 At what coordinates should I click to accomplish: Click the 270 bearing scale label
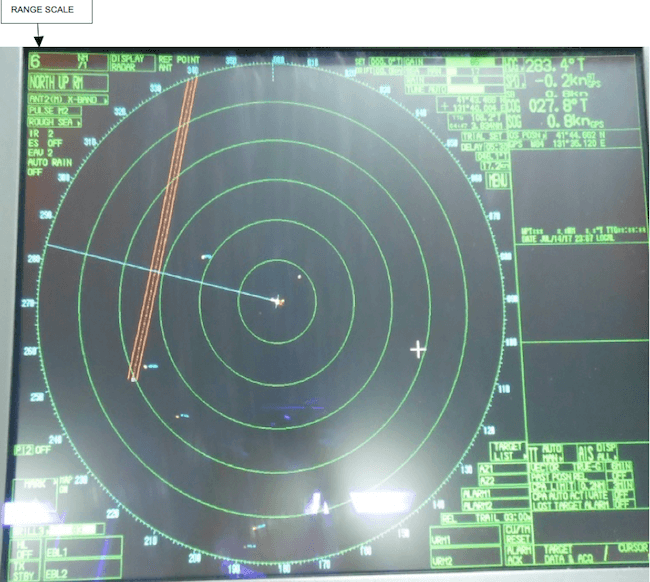point(28,303)
